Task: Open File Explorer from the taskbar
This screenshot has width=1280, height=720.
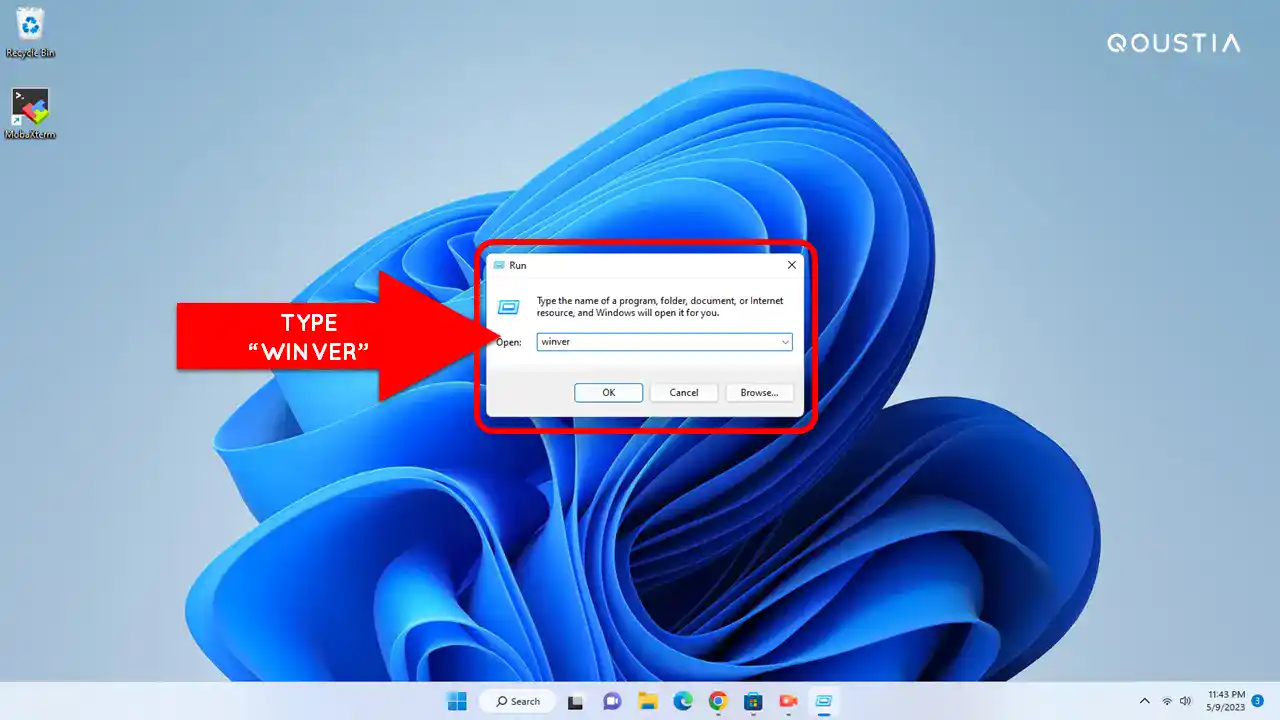Action: tap(647, 701)
